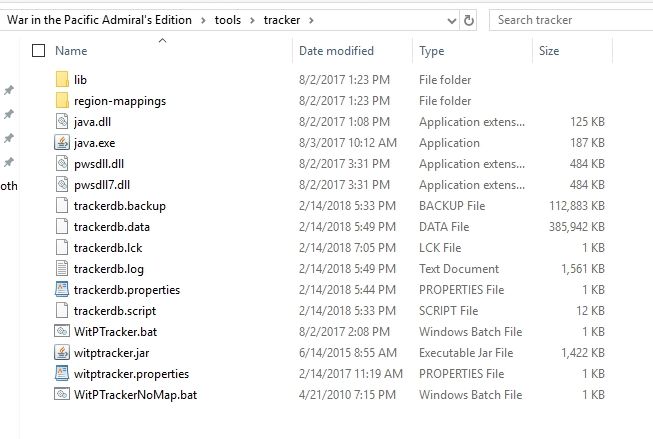The image size is (653, 439).
Task: Click the trackerdb.log text document icon
Action: [x=62, y=268]
